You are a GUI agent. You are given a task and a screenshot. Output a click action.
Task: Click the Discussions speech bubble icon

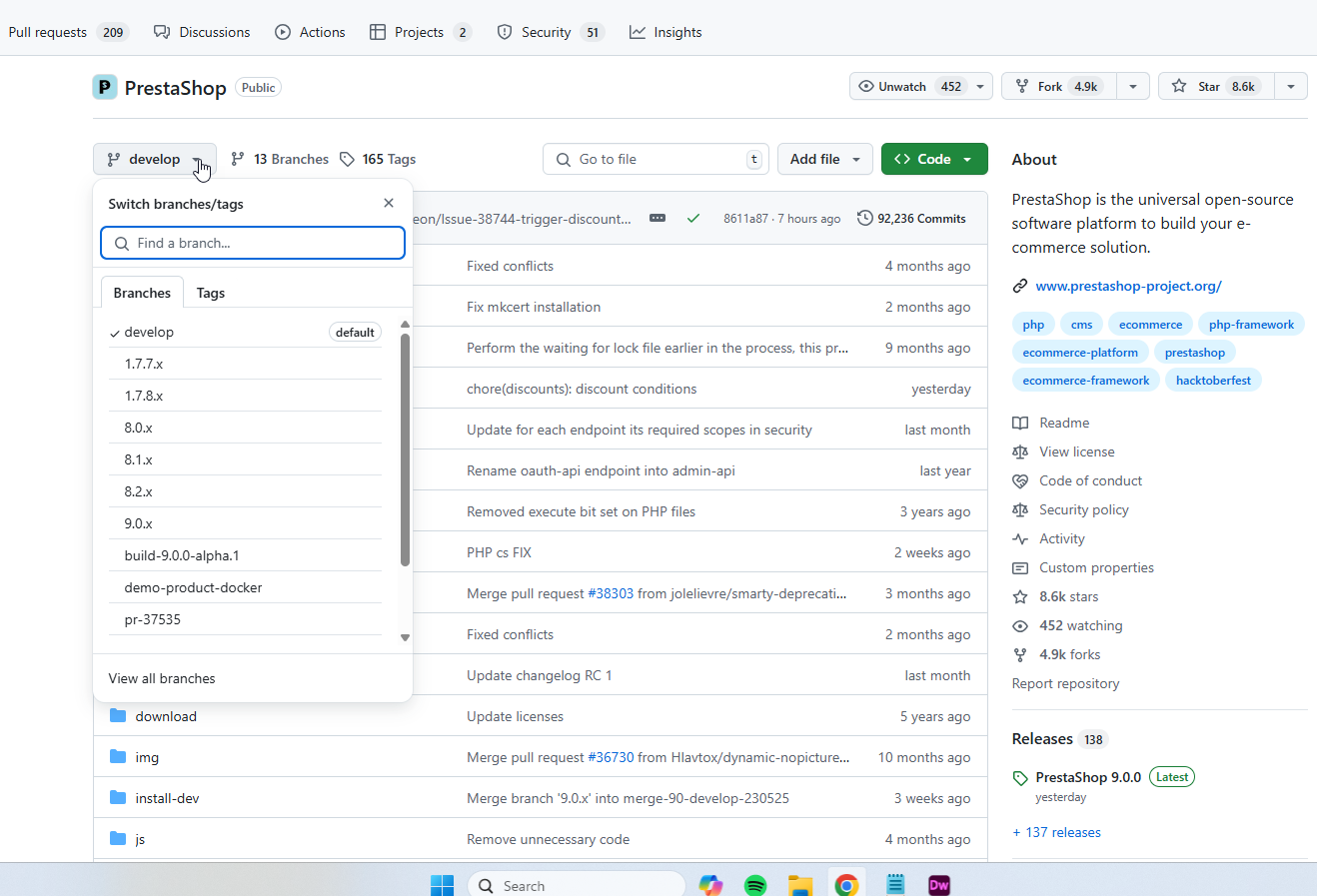click(x=162, y=32)
